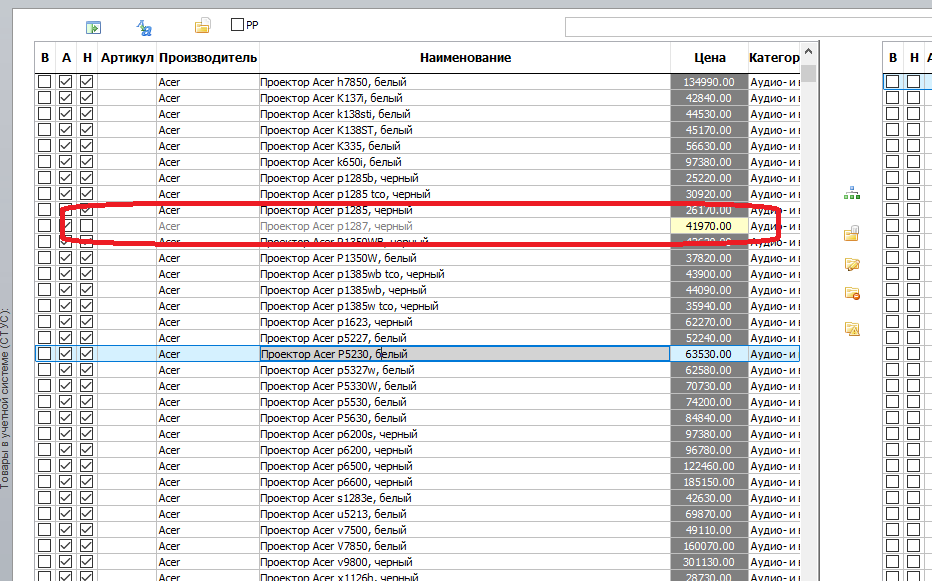Tick column B checkbox for Acer K335 row
The width and height of the screenshot is (932, 581).
click(x=45, y=146)
